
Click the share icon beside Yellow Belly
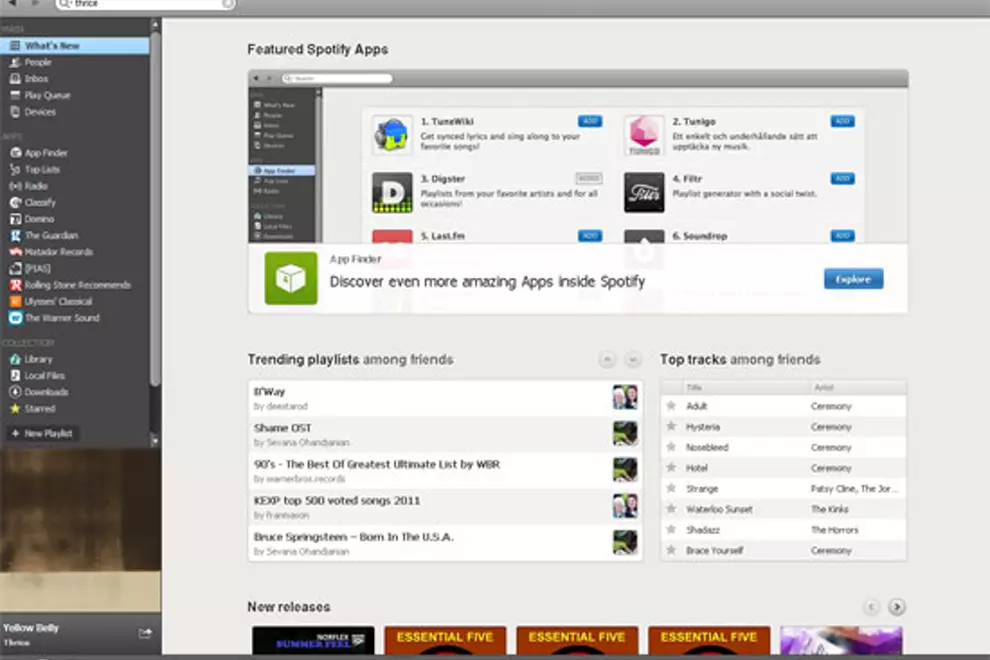point(145,632)
